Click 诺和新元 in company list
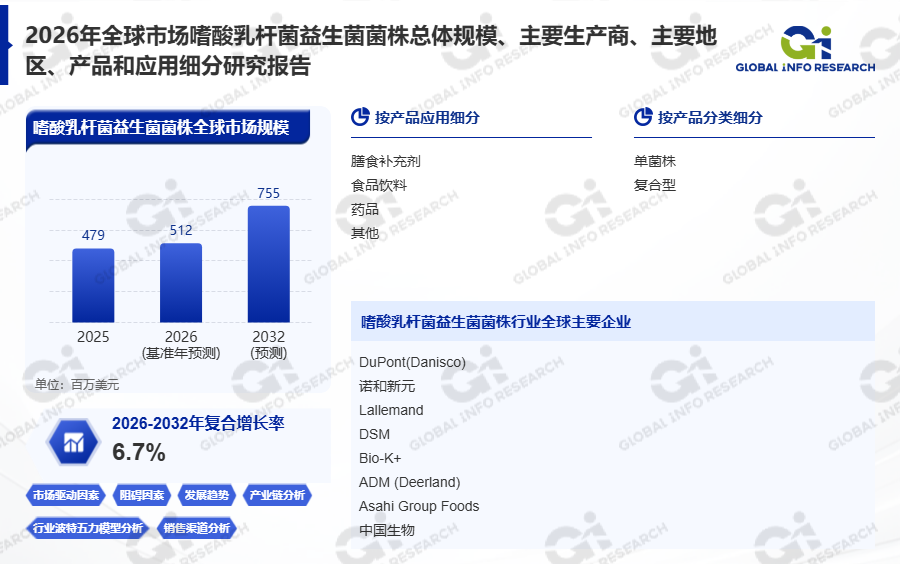 [387, 386]
